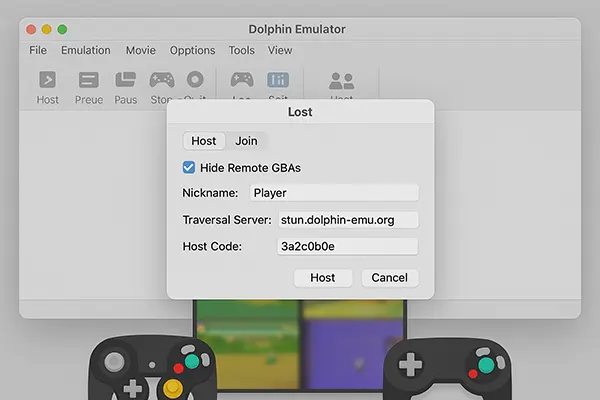The width and height of the screenshot is (600, 400).
Task: Click the Dolphin Emulator window title
Action: [x=297, y=29]
